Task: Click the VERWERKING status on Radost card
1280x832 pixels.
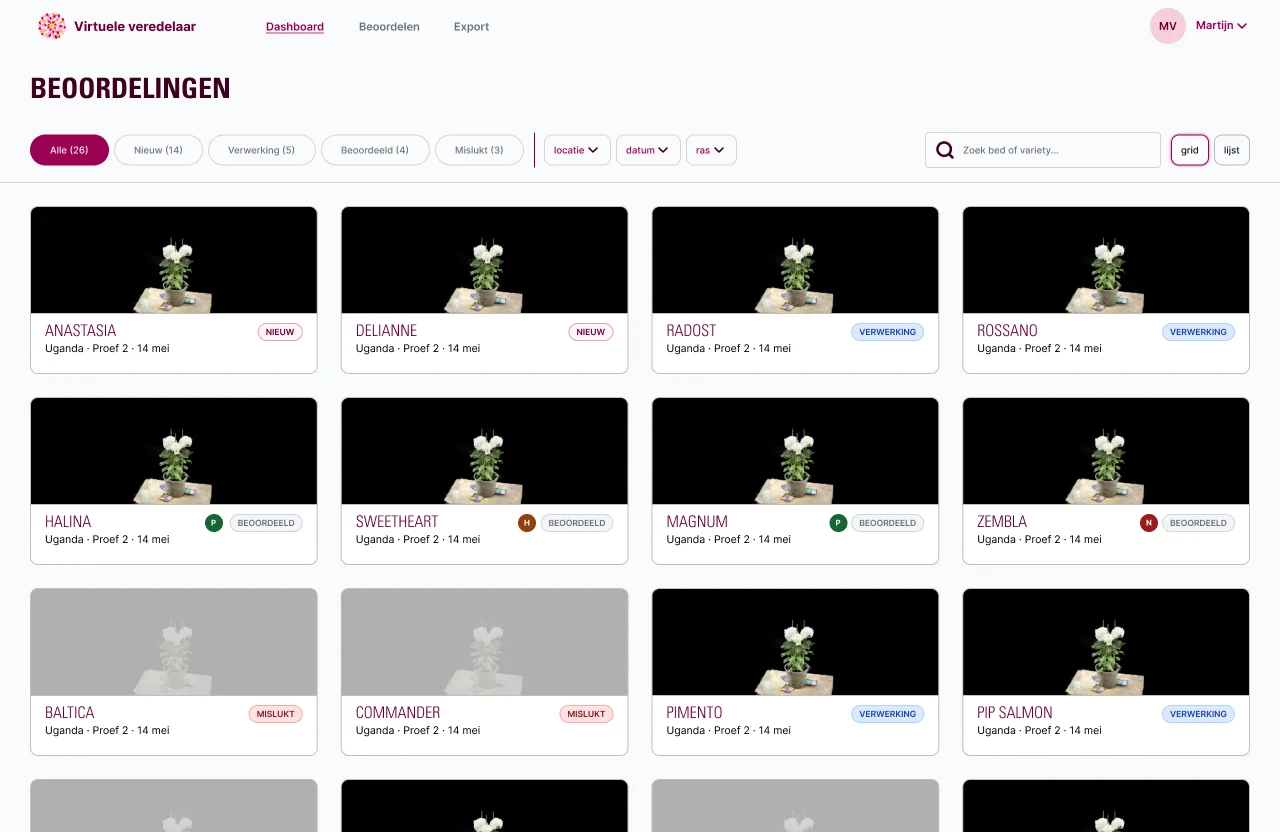Action: coord(888,332)
